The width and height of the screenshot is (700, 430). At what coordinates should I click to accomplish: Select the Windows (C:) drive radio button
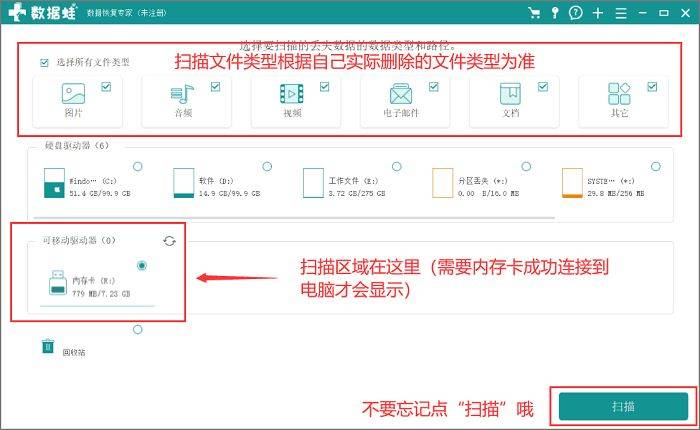pyautogui.click(x=138, y=167)
